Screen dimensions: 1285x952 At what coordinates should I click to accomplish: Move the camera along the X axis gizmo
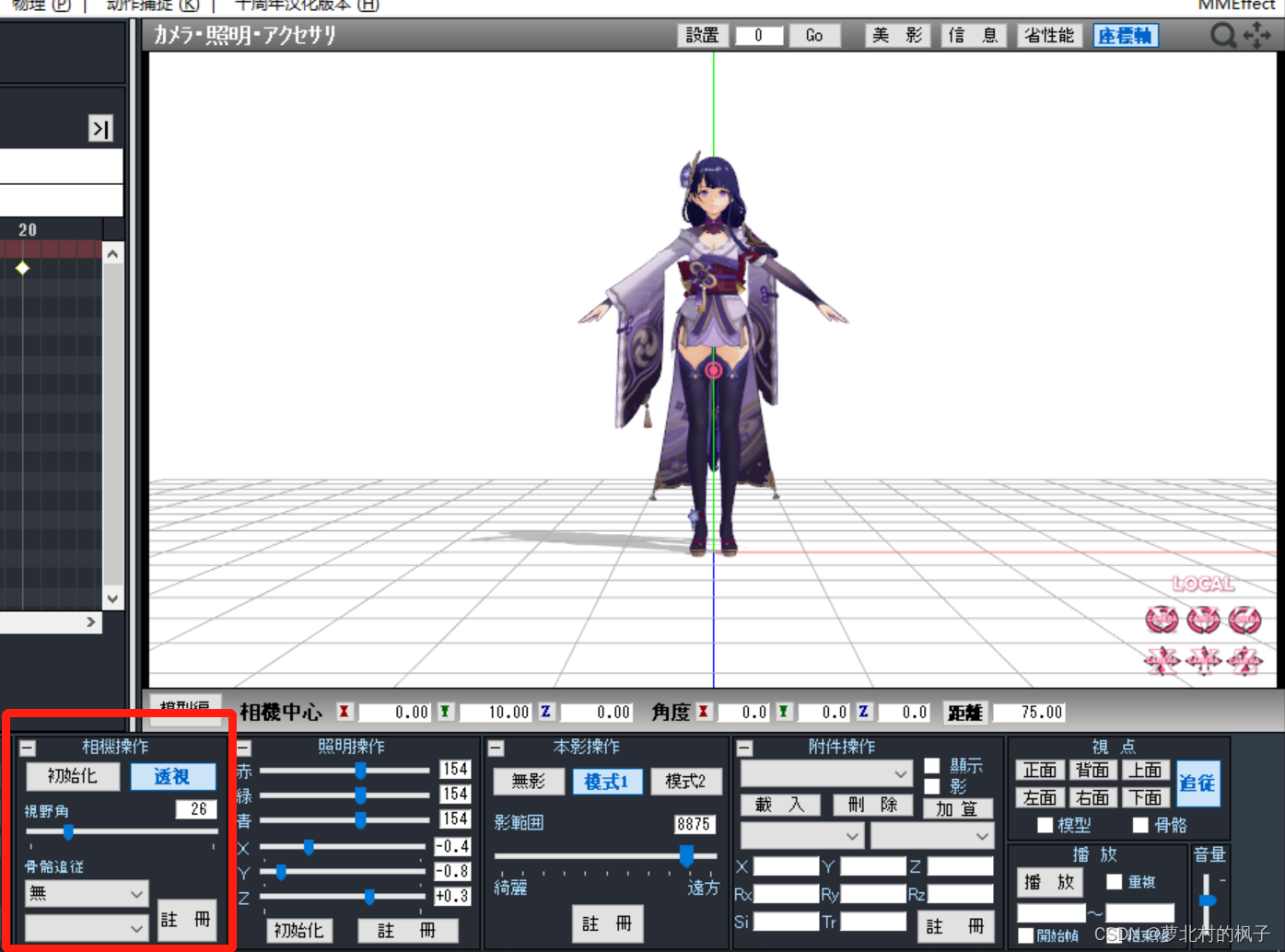click(x=1162, y=659)
